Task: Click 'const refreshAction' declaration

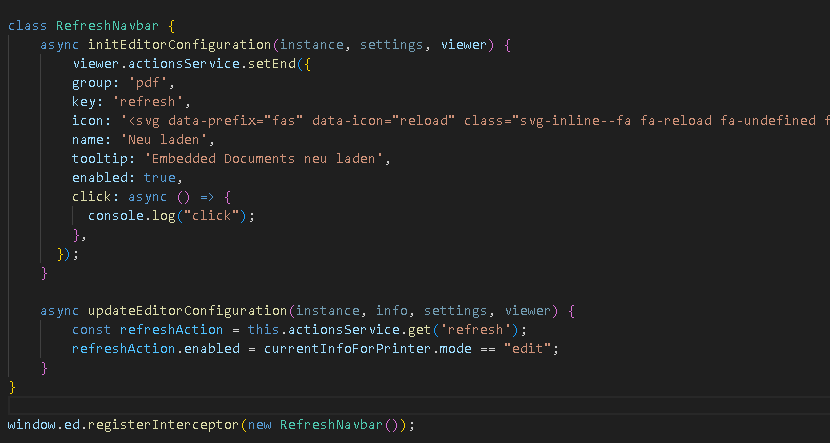Action: (148, 330)
